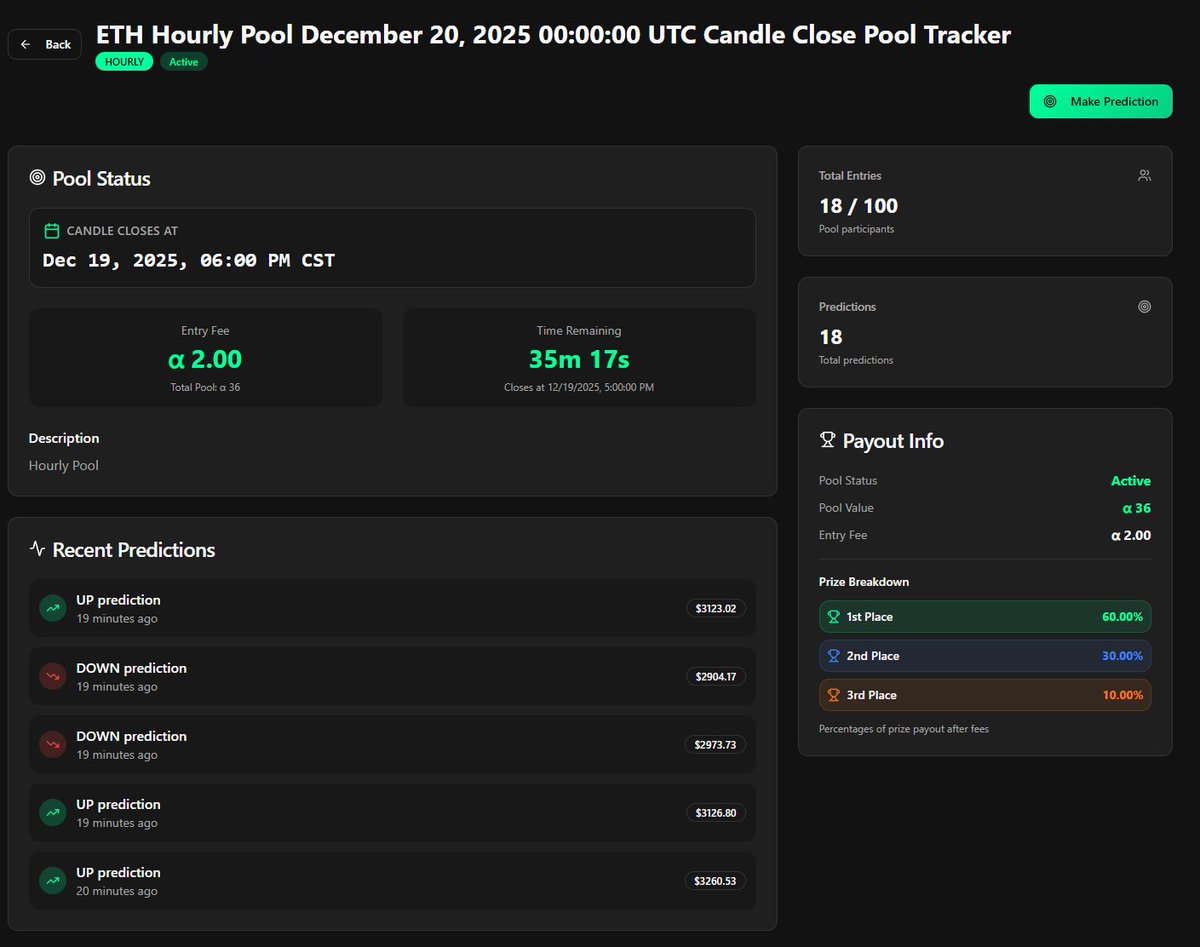The width and height of the screenshot is (1200, 947).
Task: Click the $3126.80 price badge
Action: click(716, 812)
